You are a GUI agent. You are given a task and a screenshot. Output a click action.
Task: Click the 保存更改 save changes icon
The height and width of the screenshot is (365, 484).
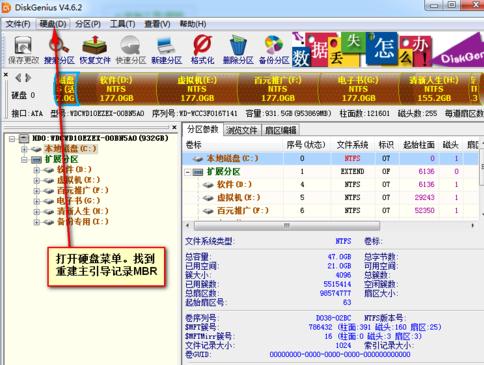[23, 50]
